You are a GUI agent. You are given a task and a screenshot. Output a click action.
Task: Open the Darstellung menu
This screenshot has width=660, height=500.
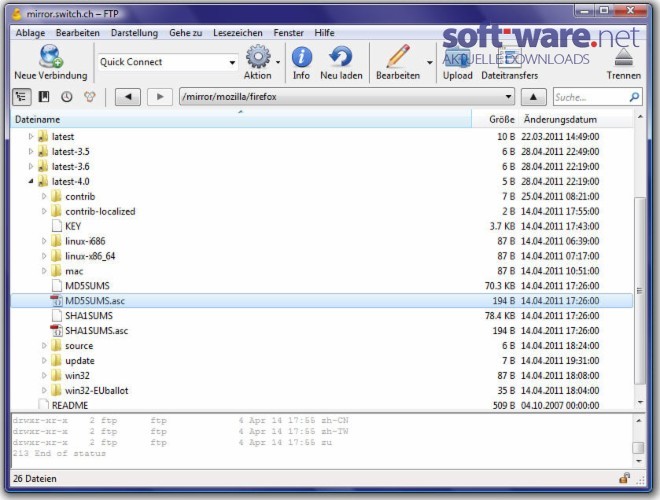click(x=134, y=33)
